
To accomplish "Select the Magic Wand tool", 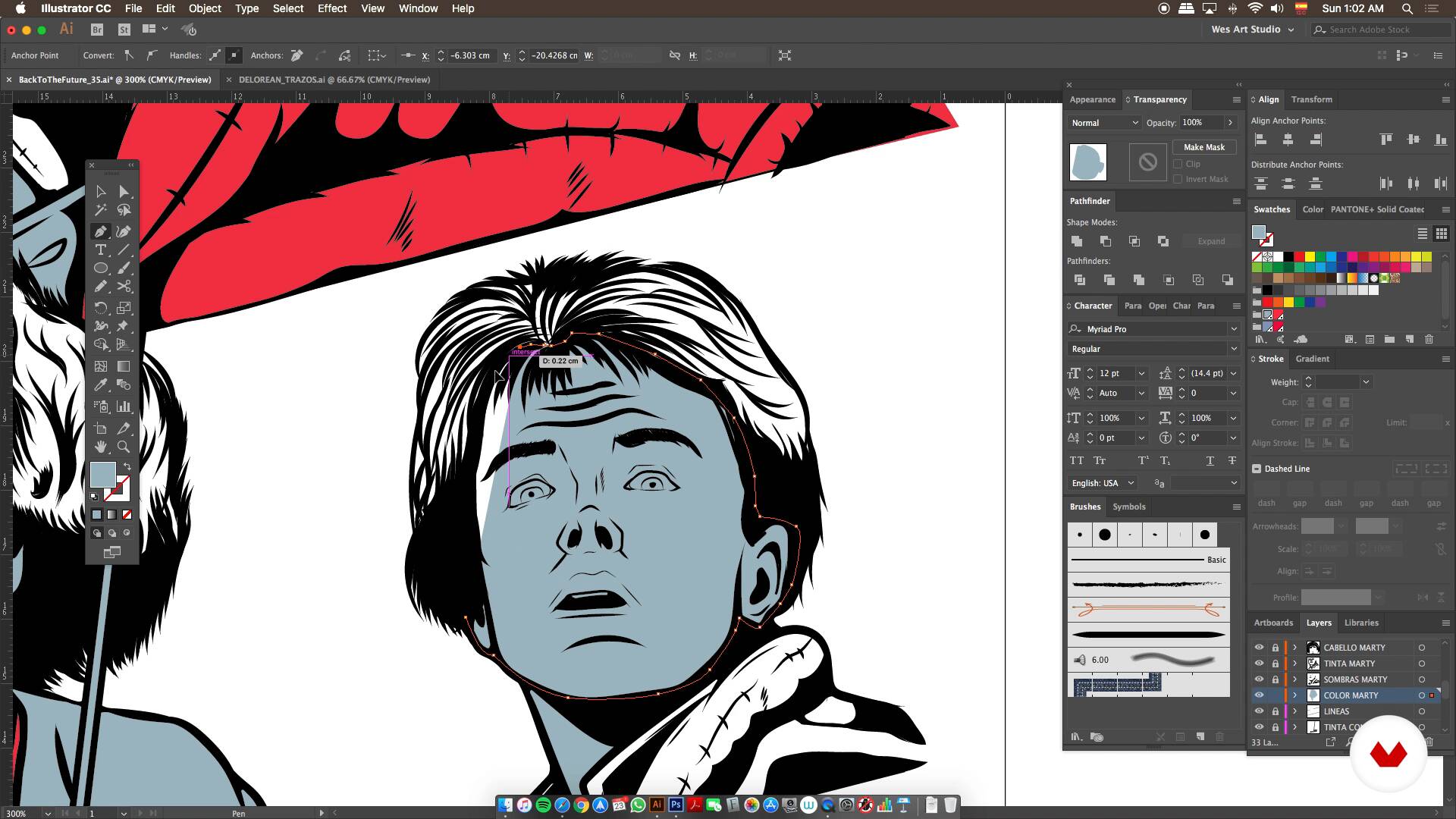I will (x=101, y=210).
